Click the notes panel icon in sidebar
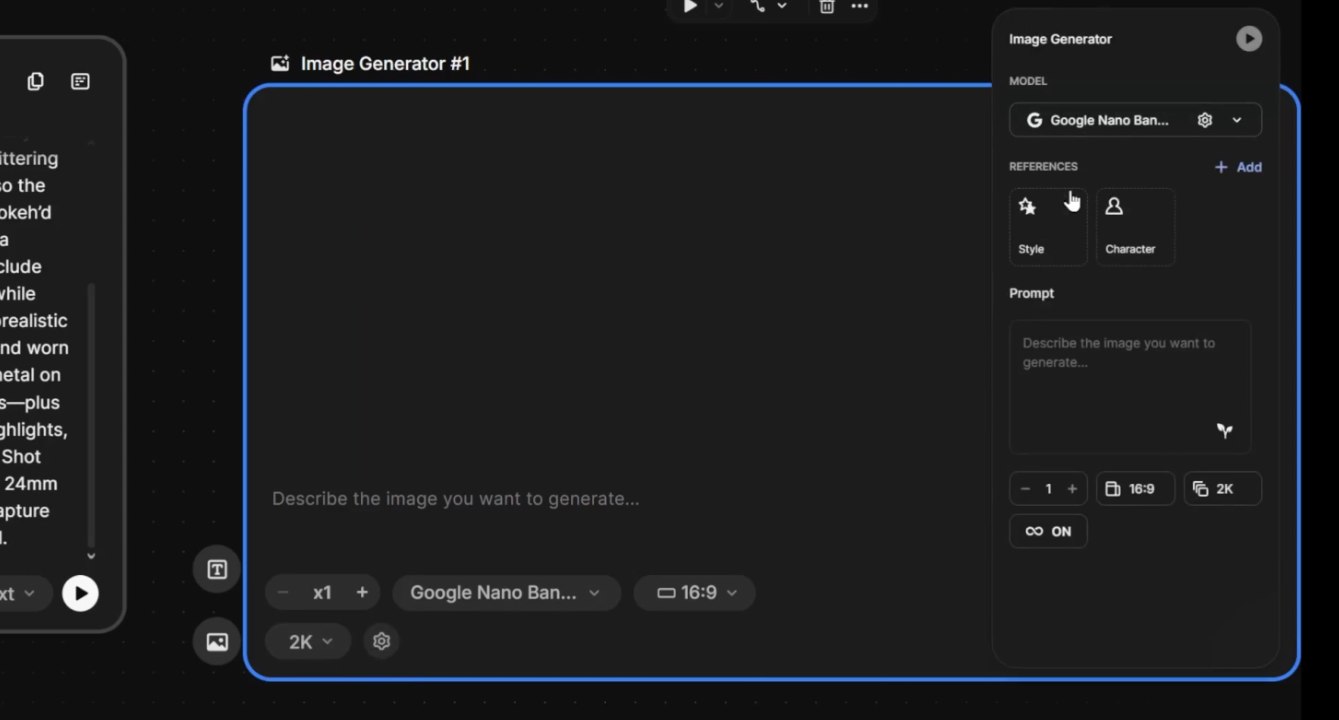The width and height of the screenshot is (1339, 720). (x=80, y=81)
